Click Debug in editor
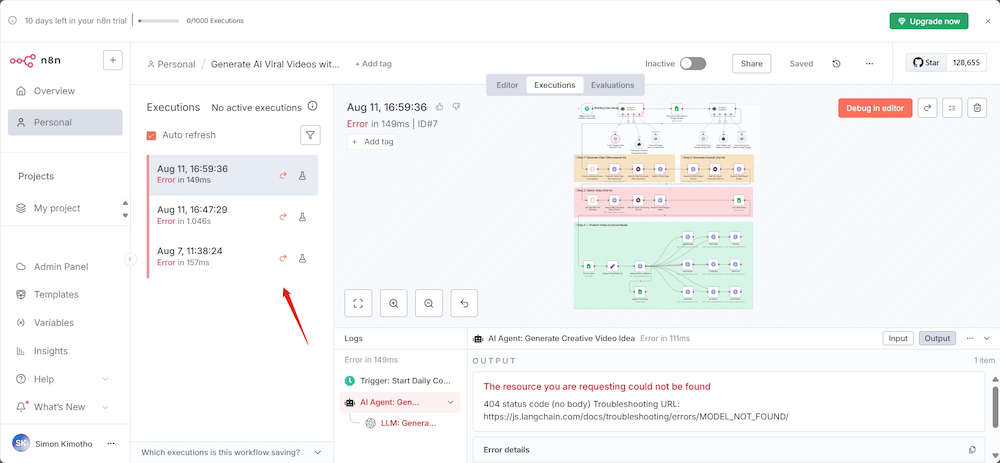1000x463 pixels. 875,108
